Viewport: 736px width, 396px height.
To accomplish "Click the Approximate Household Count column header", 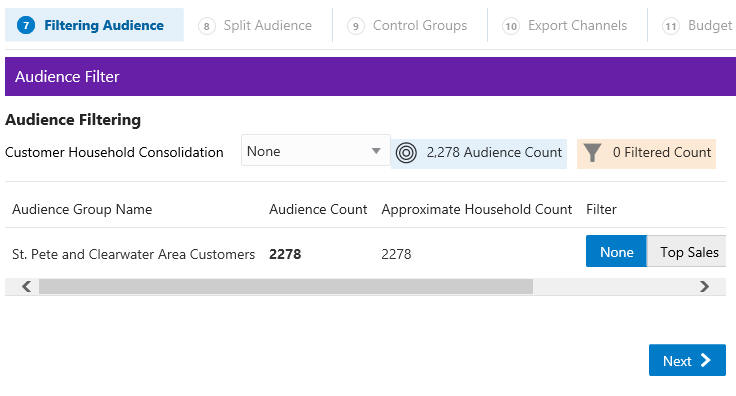I will click(x=476, y=209).
